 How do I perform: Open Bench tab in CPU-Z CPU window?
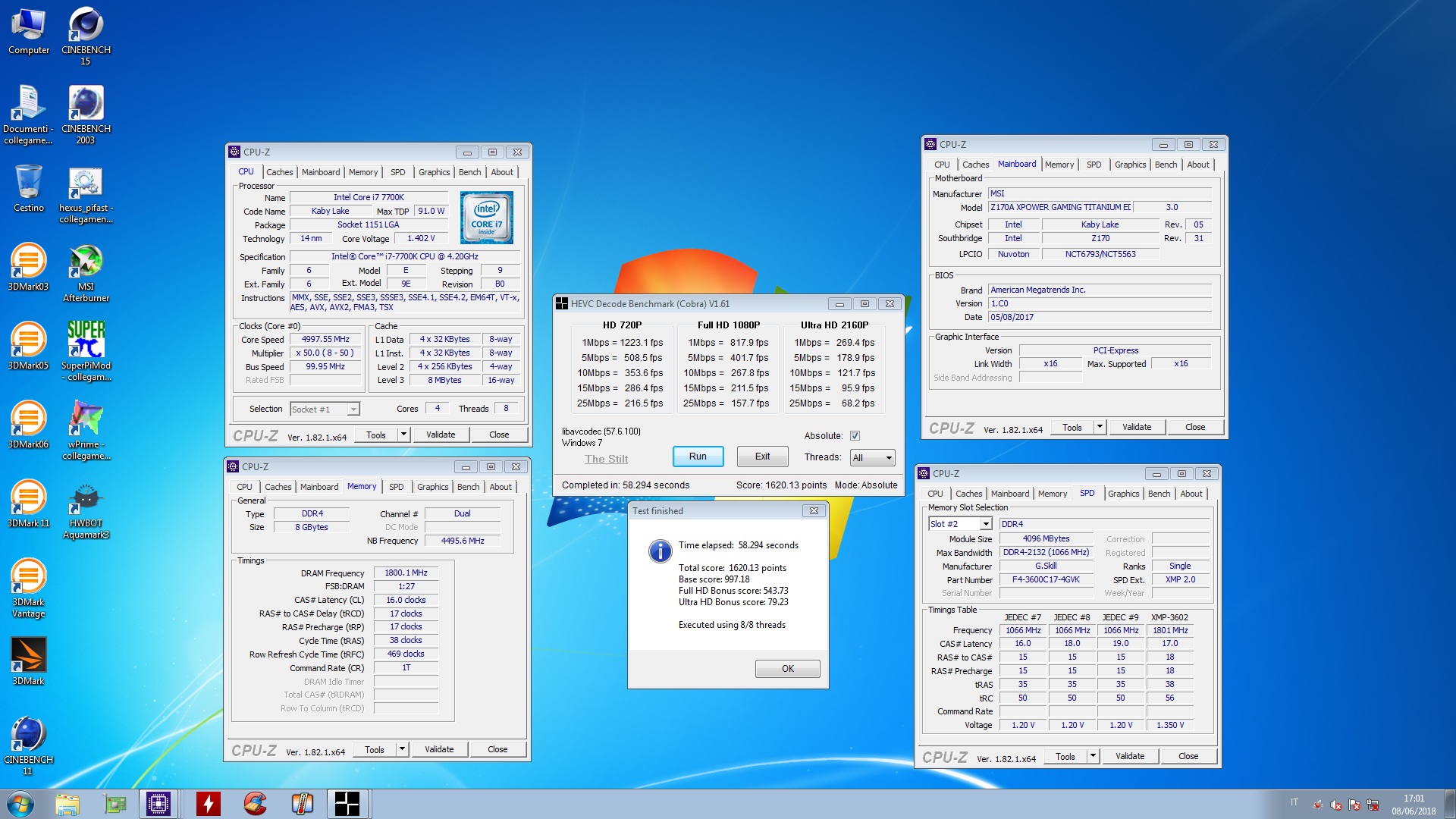coord(469,172)
